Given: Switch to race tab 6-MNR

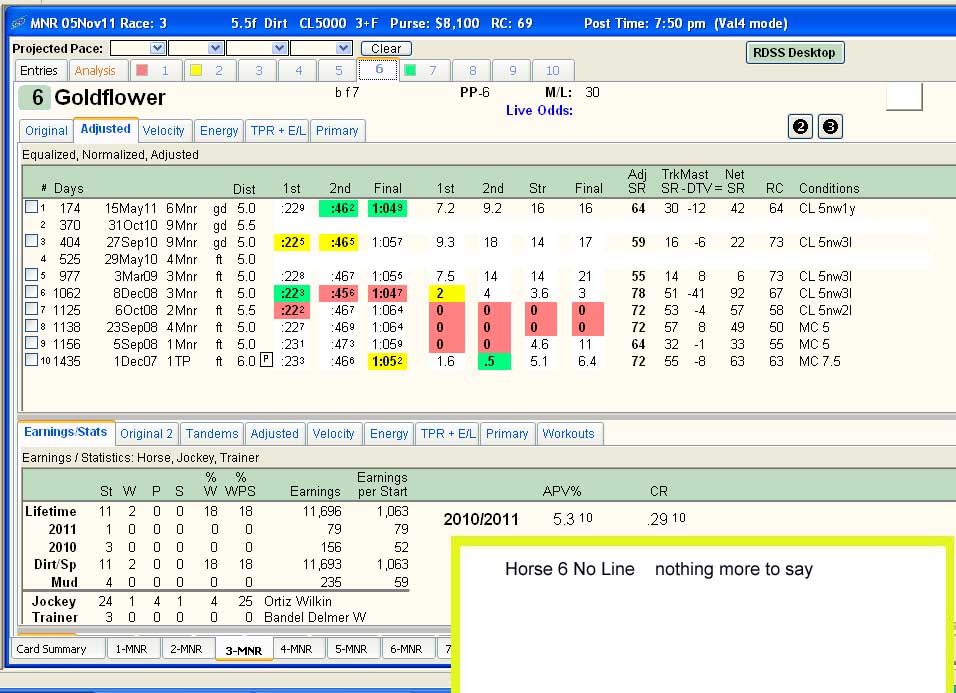Looking at the screenshot, I should point(406,649).
